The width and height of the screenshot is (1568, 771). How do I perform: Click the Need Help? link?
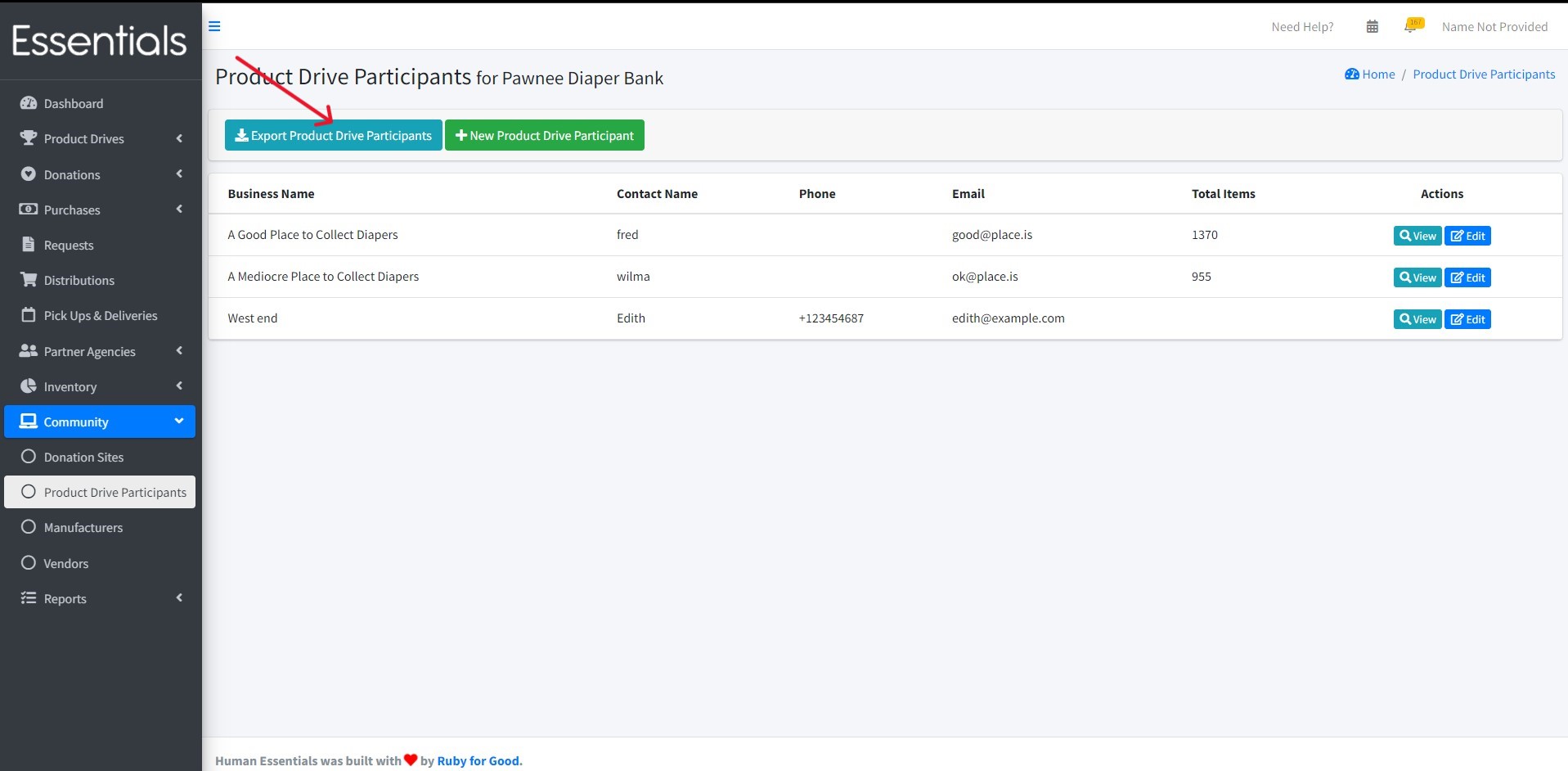coord(1302,27)
